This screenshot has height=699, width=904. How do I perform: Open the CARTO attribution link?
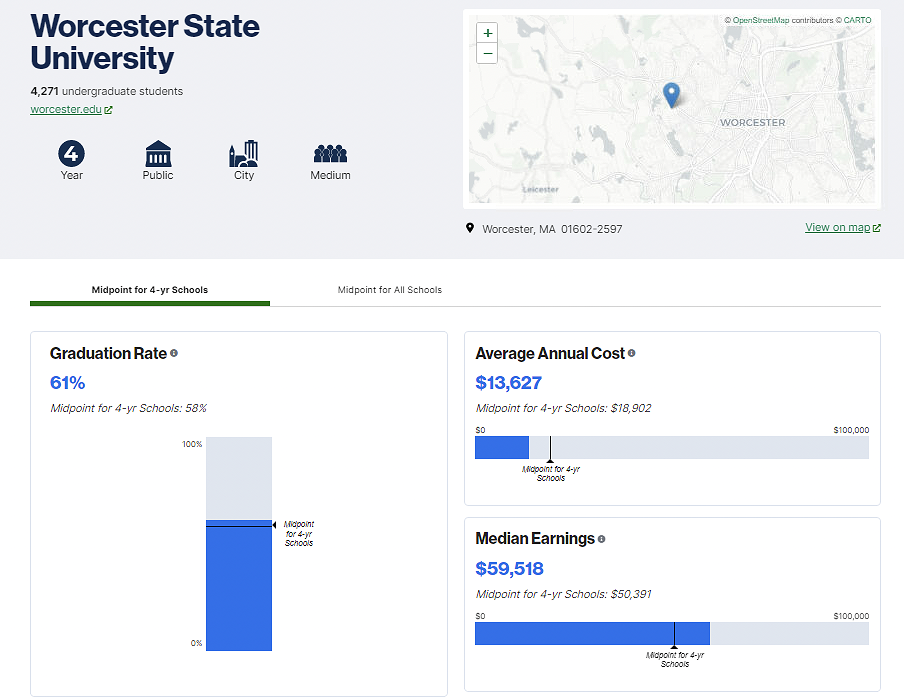tap(857, 19)
